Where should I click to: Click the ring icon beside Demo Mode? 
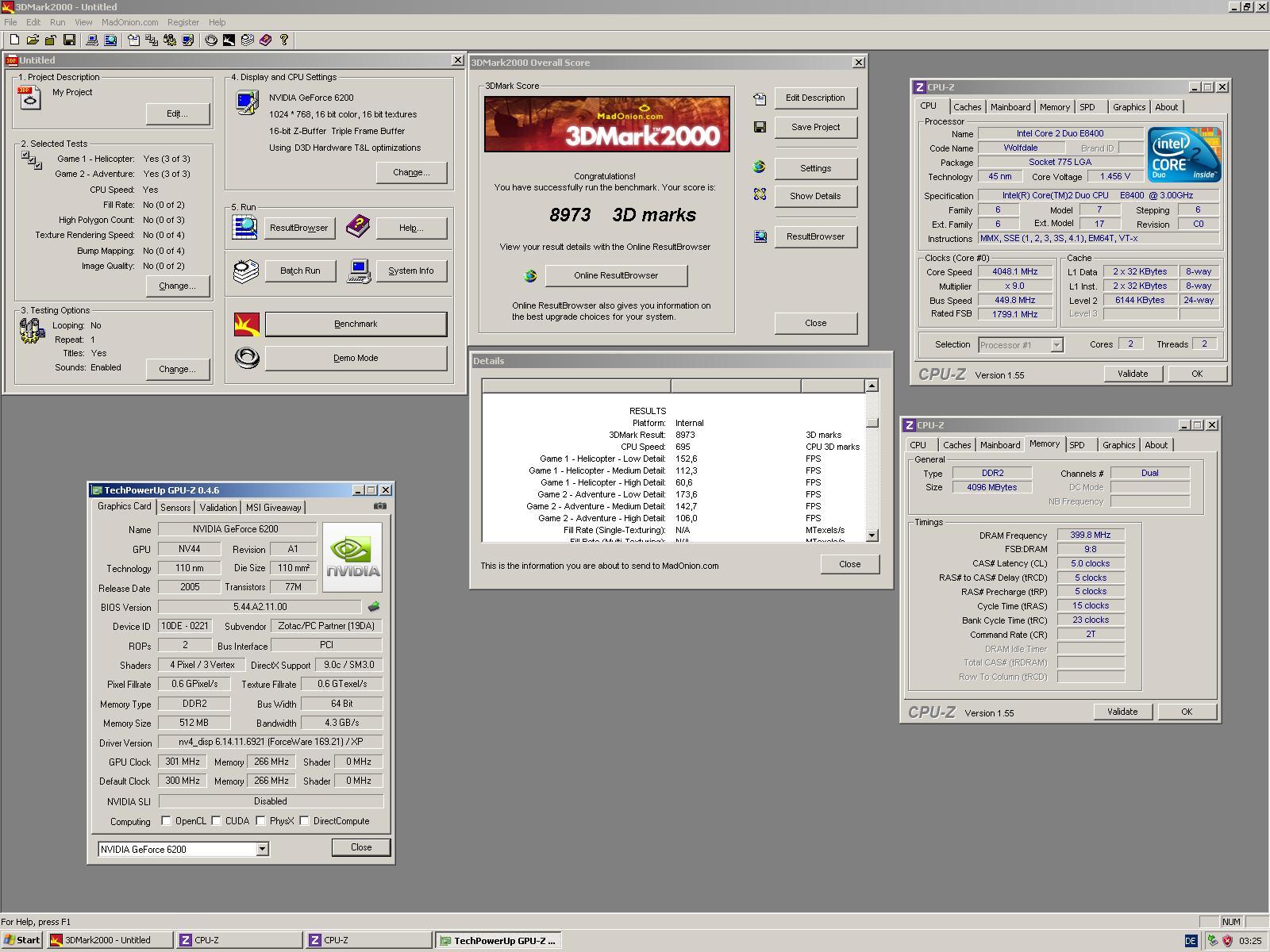click(x=247, y=359)
